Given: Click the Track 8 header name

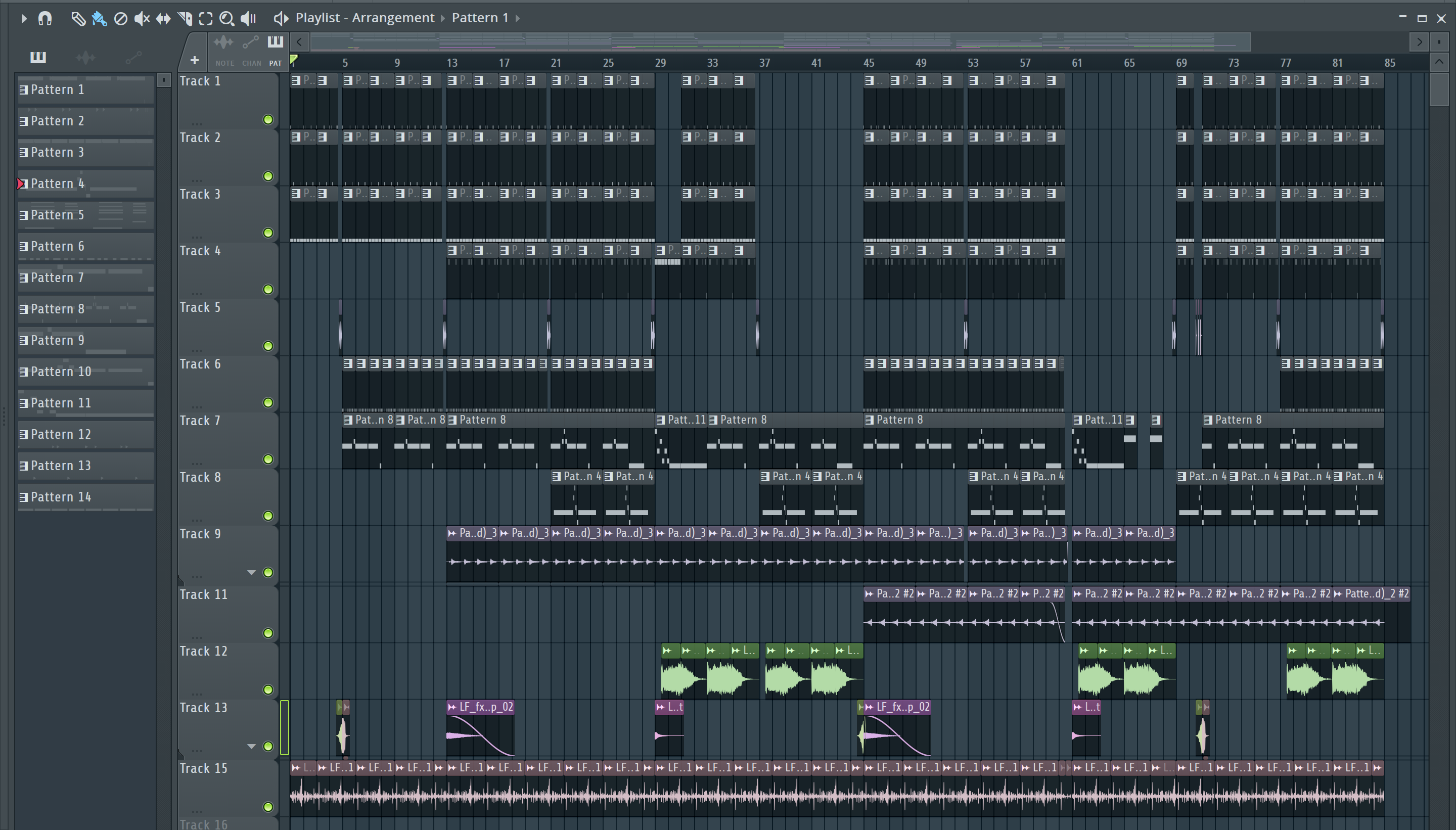Looking at the screenshot, I should (200, 477).
